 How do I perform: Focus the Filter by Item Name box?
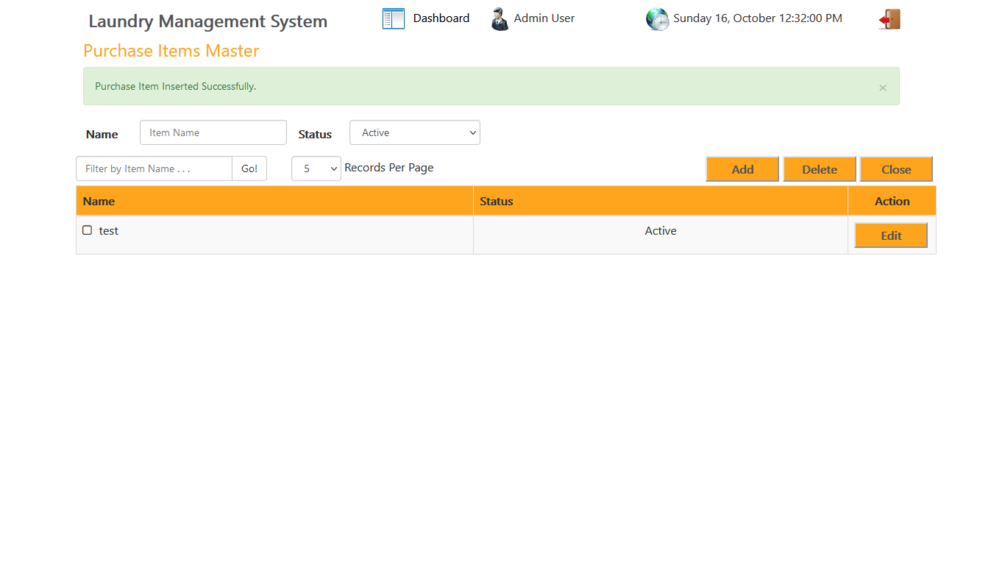point(154,168)
